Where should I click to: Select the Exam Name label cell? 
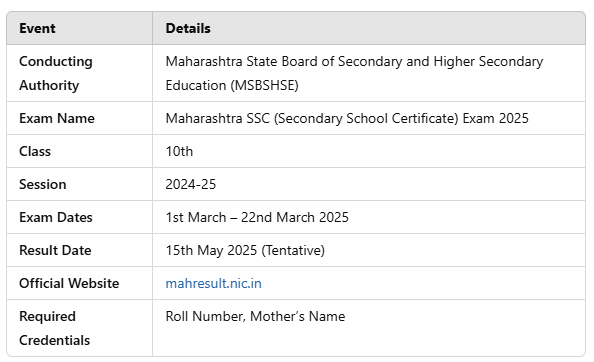point(80,118)
